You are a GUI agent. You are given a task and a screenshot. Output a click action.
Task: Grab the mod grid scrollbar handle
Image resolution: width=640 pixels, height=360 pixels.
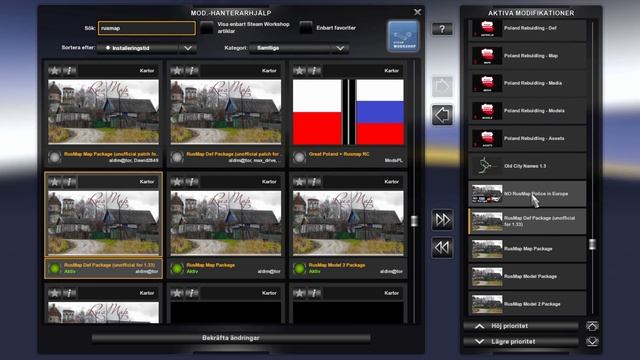[x=414, y=221]
